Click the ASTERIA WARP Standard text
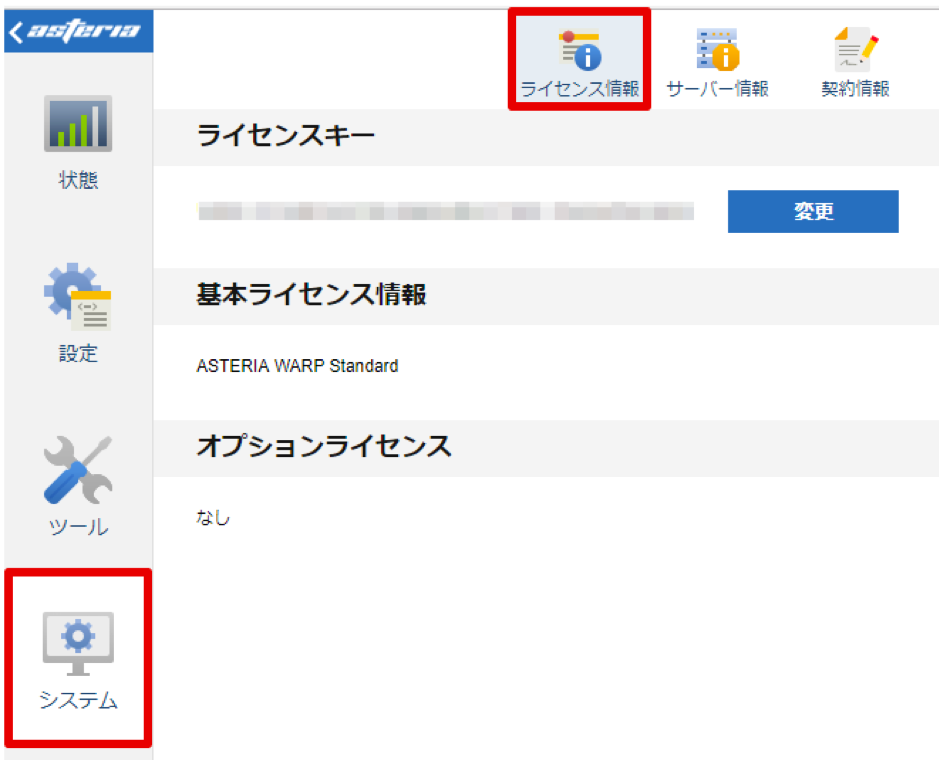Image resolution: width=939 pixels, height=760 pixels. point(298,366)
